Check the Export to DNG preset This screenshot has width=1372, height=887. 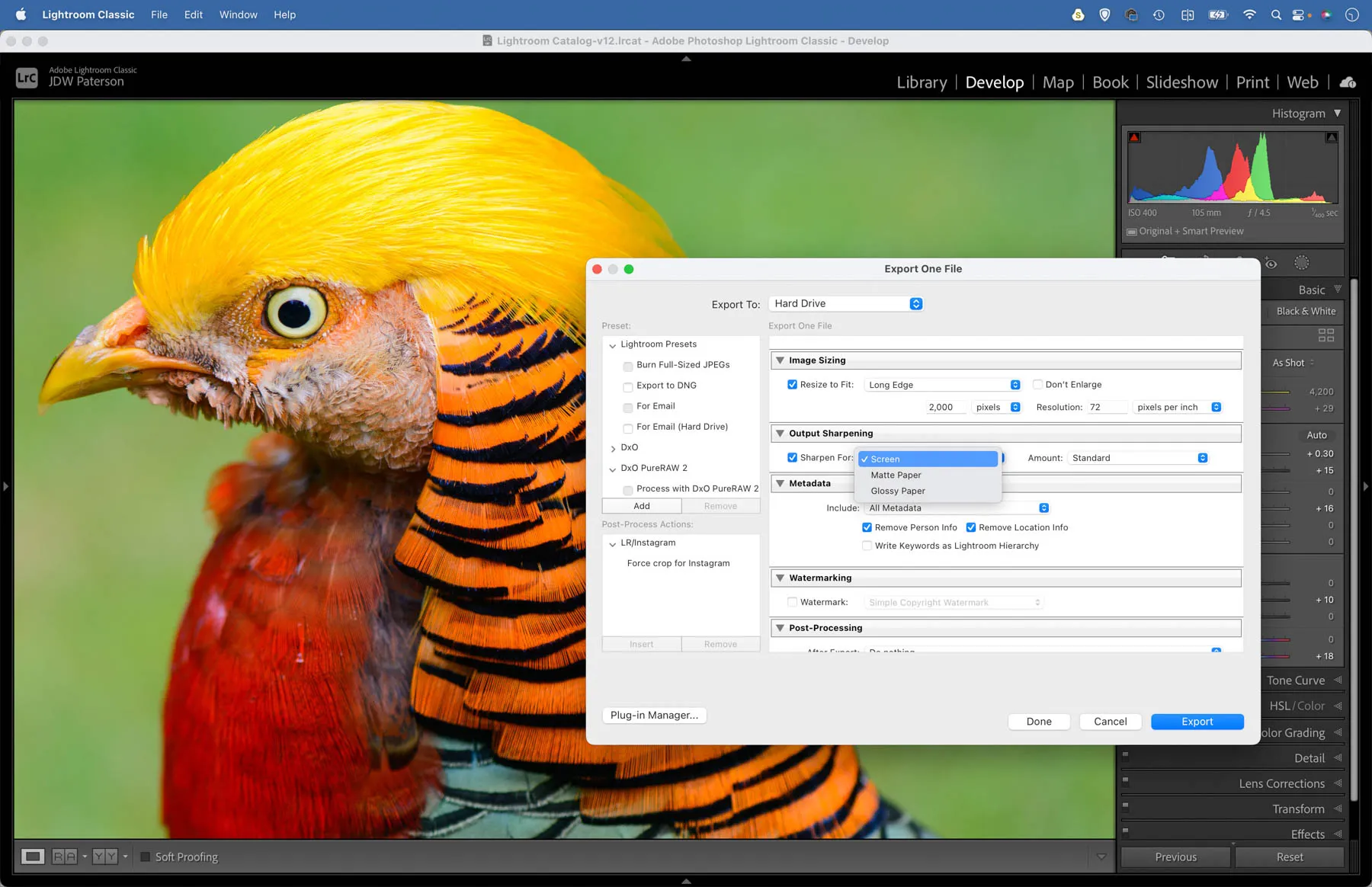pyautogui.click(x=628, y=386)
